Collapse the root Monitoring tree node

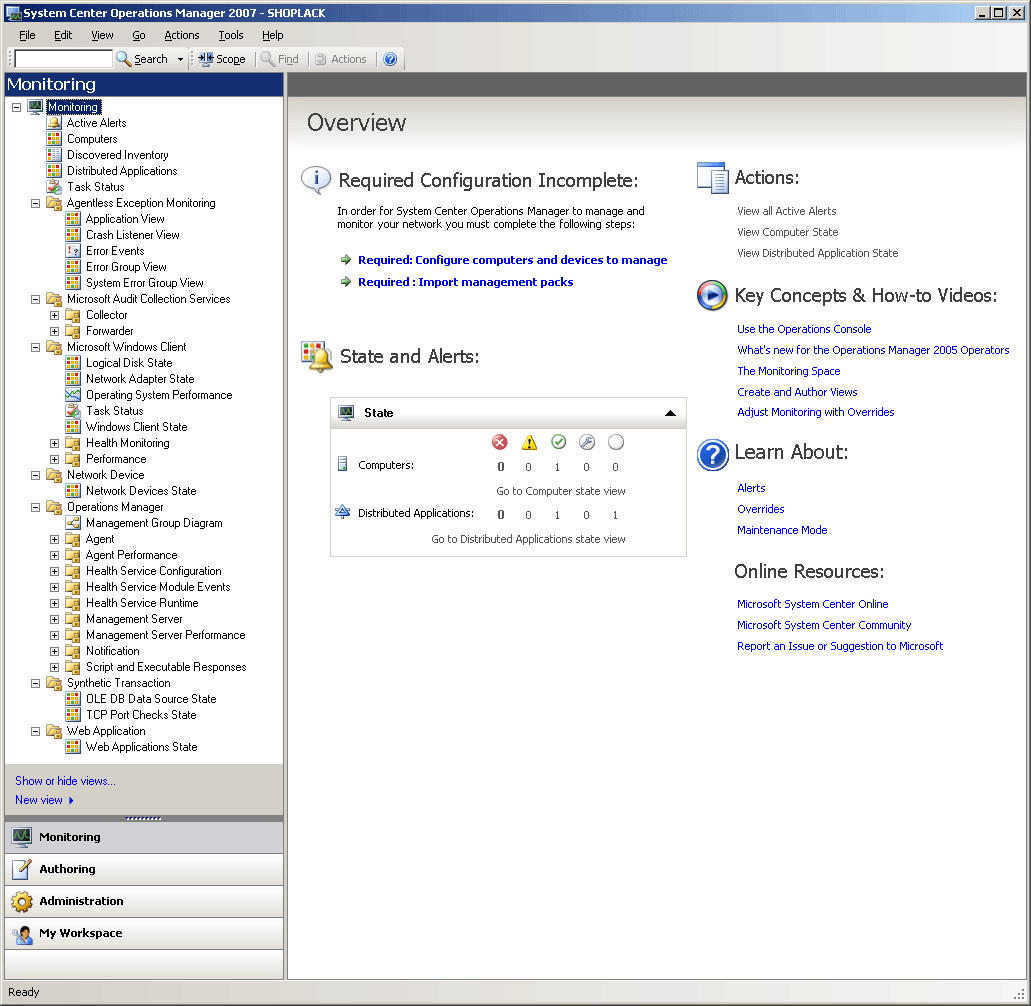[16, 107]
